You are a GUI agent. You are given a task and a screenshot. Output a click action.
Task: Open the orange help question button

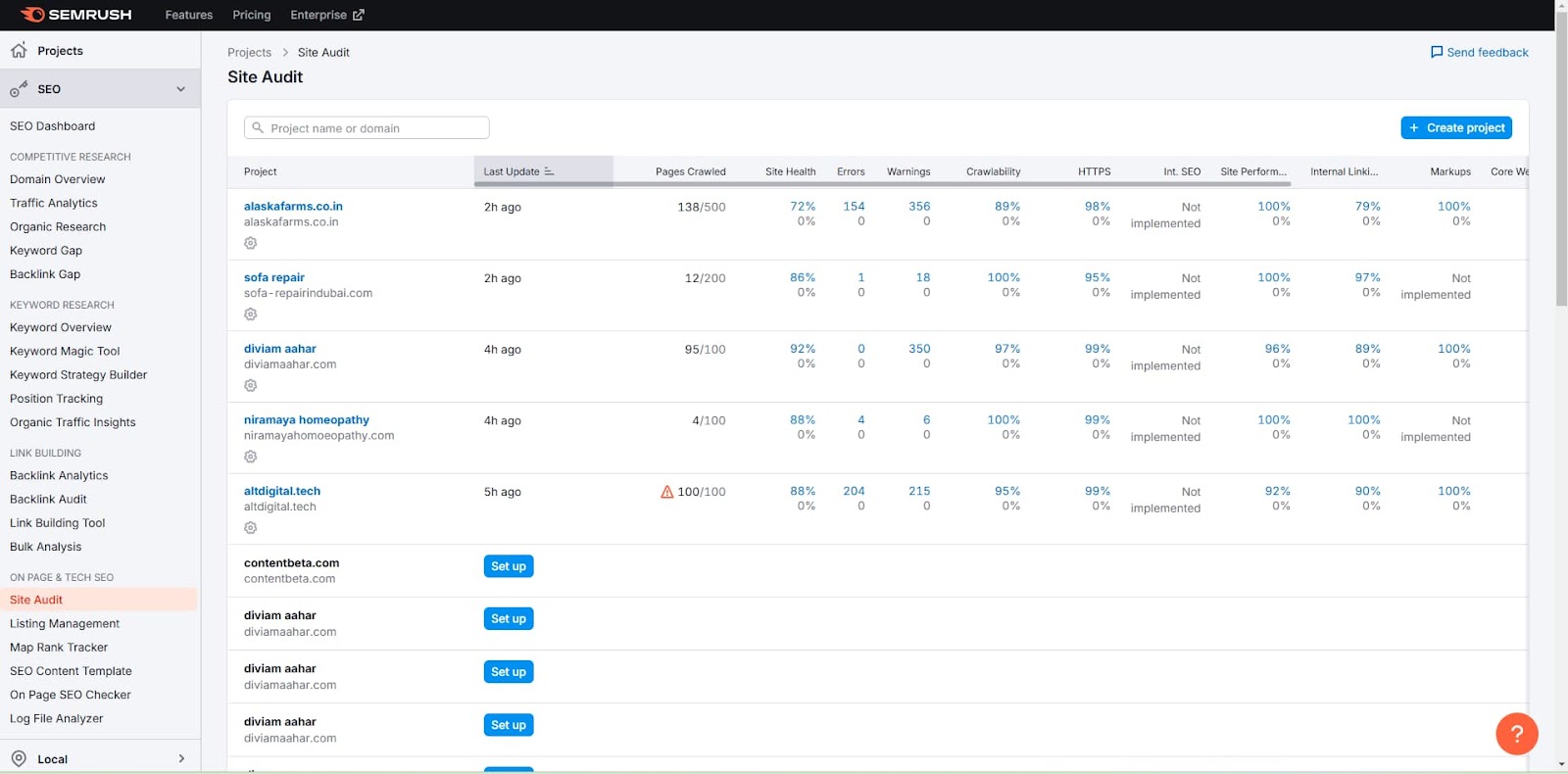pos(1516,733)
